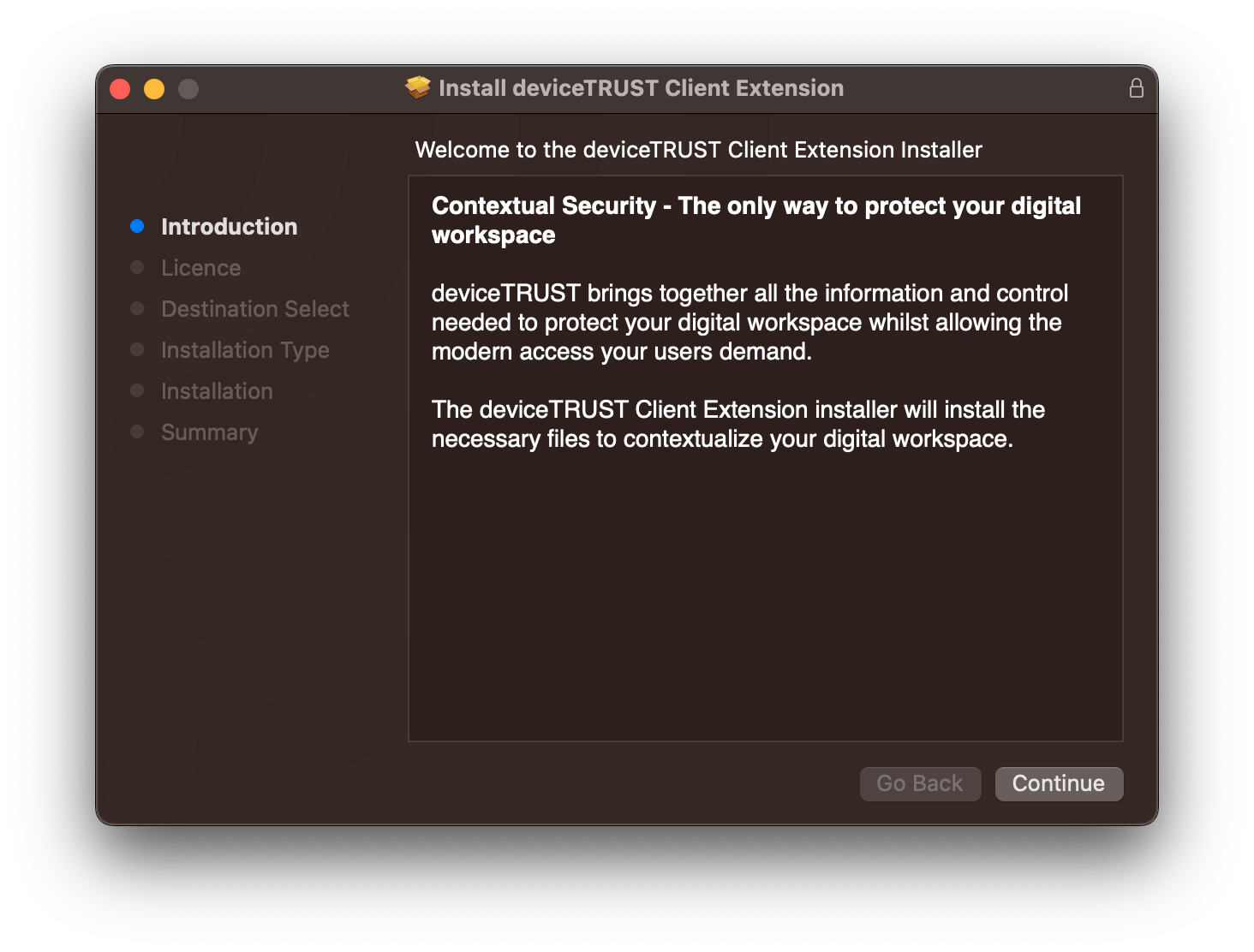Click the Continue button
This screenshot has width=1254, height=952.
[x=1059, y=783]
